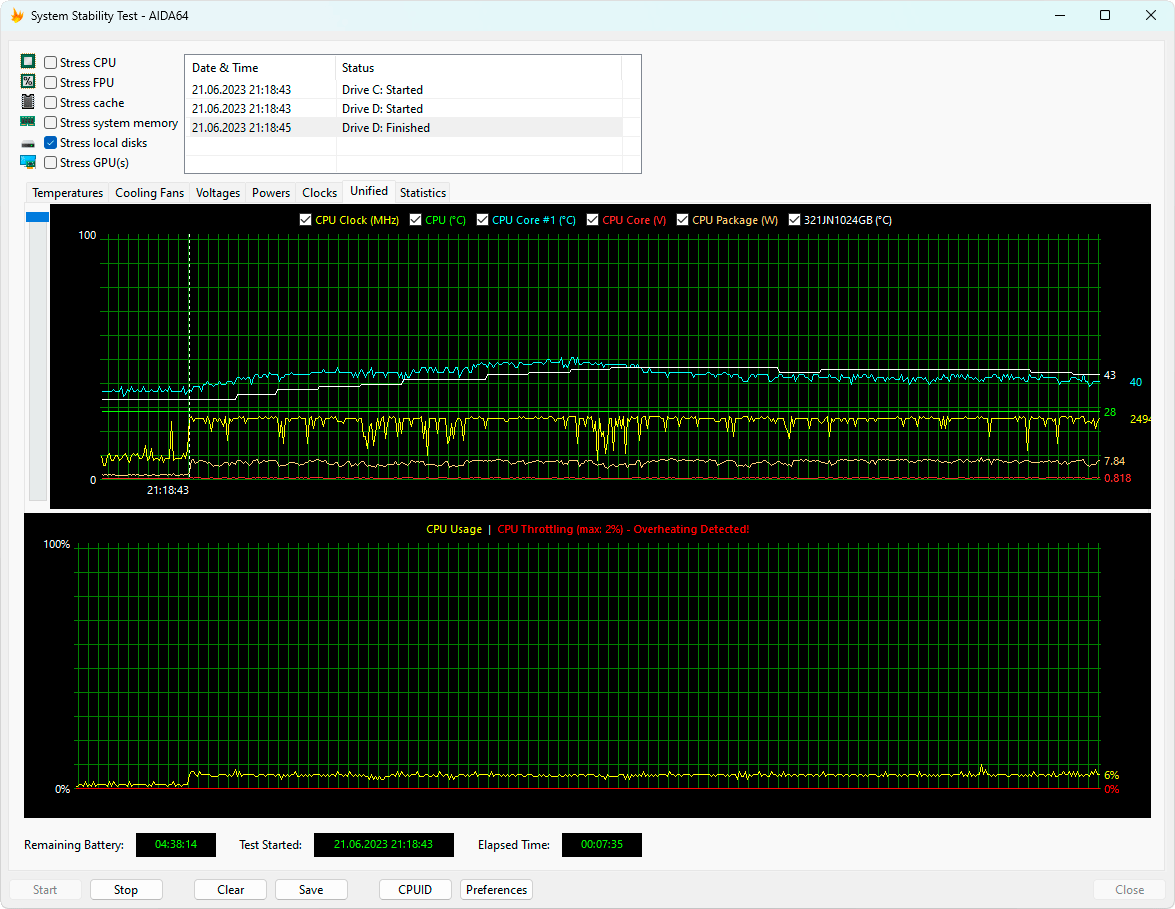
Task: Click the disk drive icon beside Stress local disks
Action: 28,143
